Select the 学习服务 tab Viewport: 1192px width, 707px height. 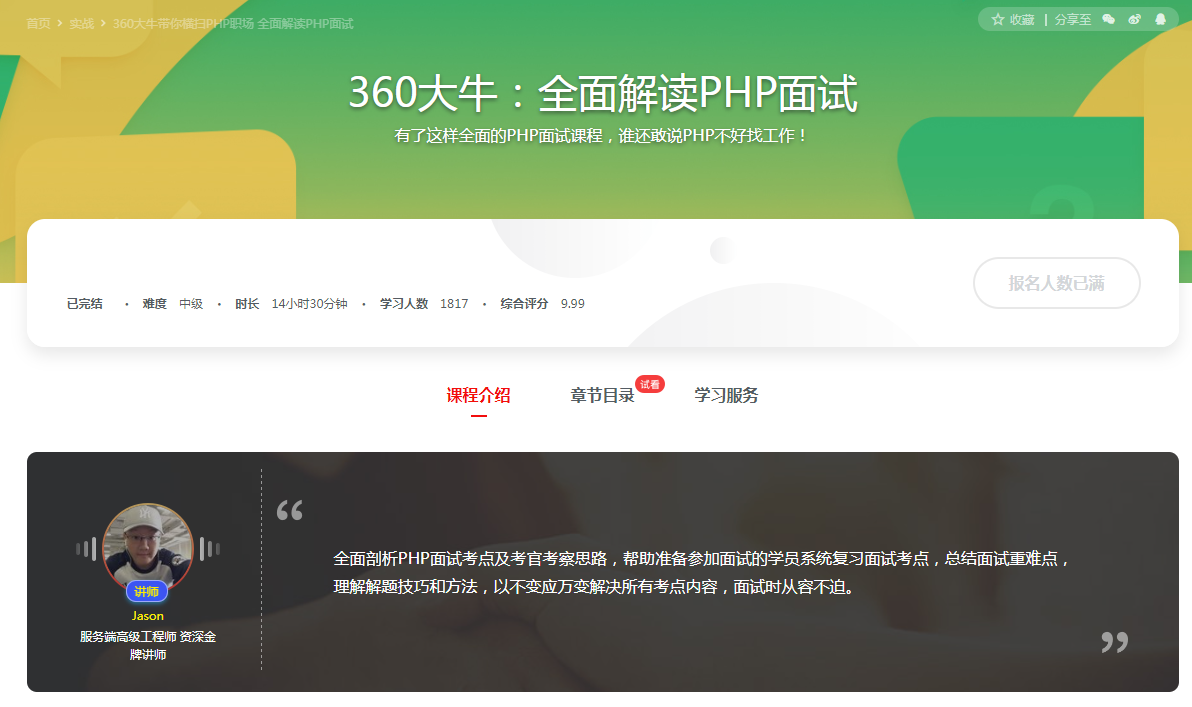pos(726,395)
